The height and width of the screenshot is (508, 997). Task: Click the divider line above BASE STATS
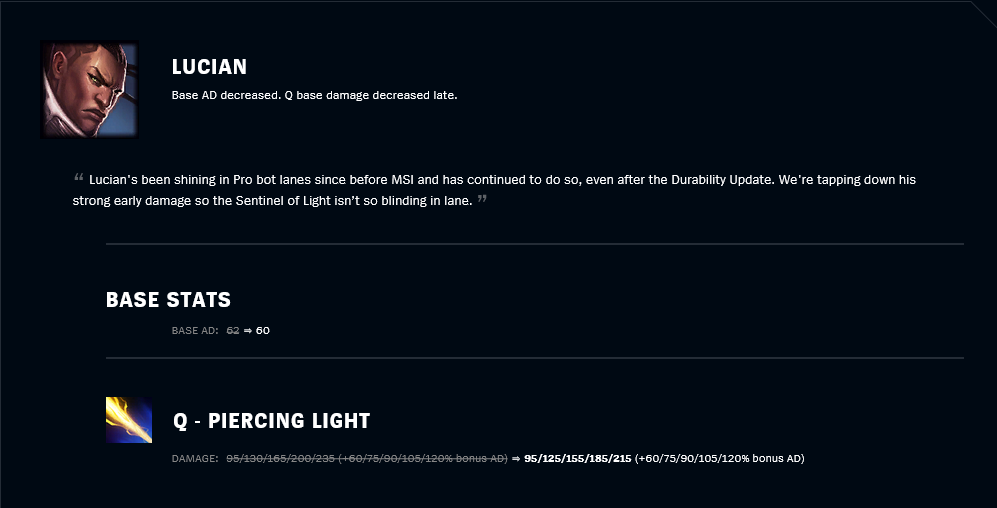[x=535, y=244]
